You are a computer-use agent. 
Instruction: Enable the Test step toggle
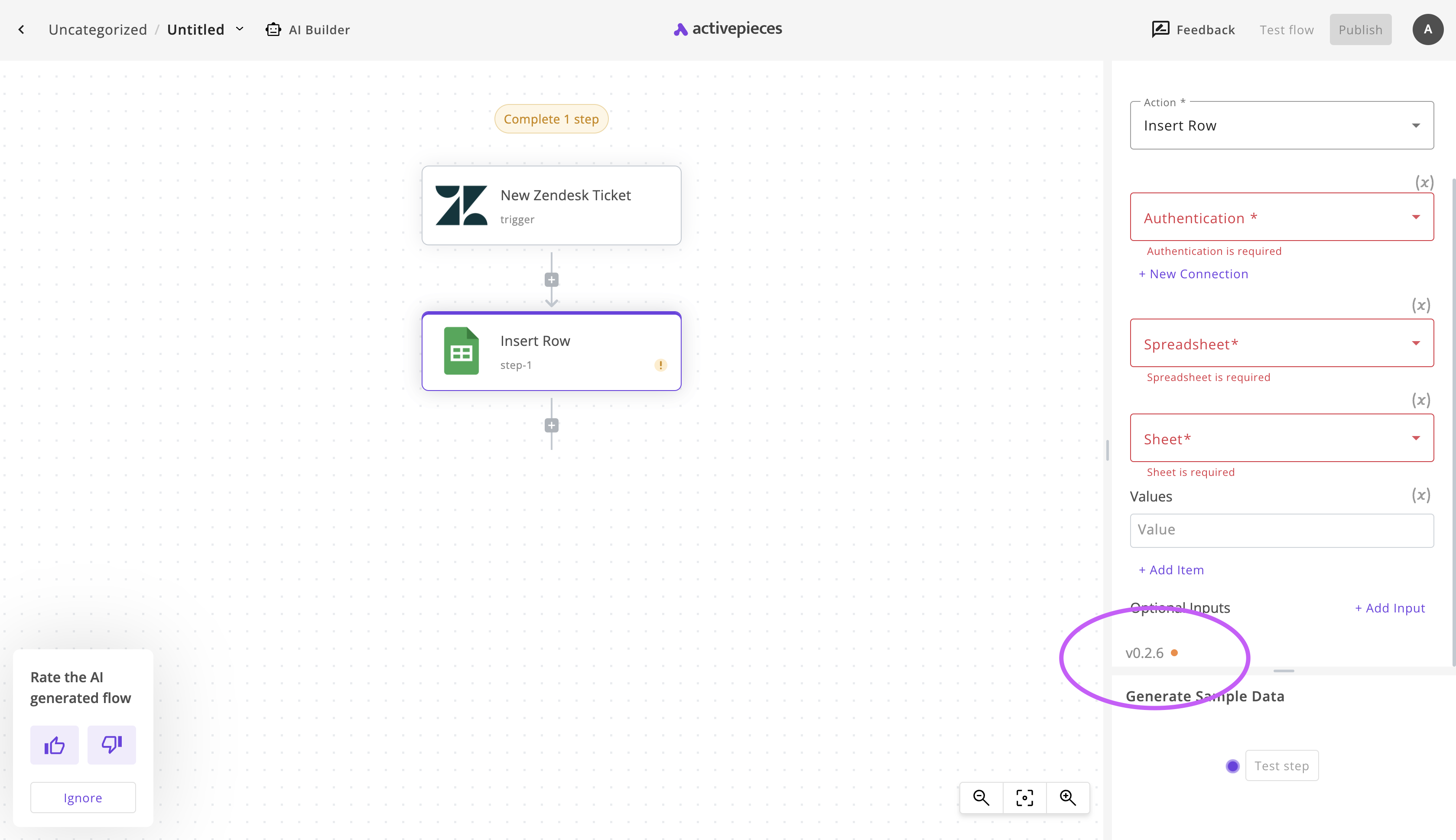coord(1232,765)
